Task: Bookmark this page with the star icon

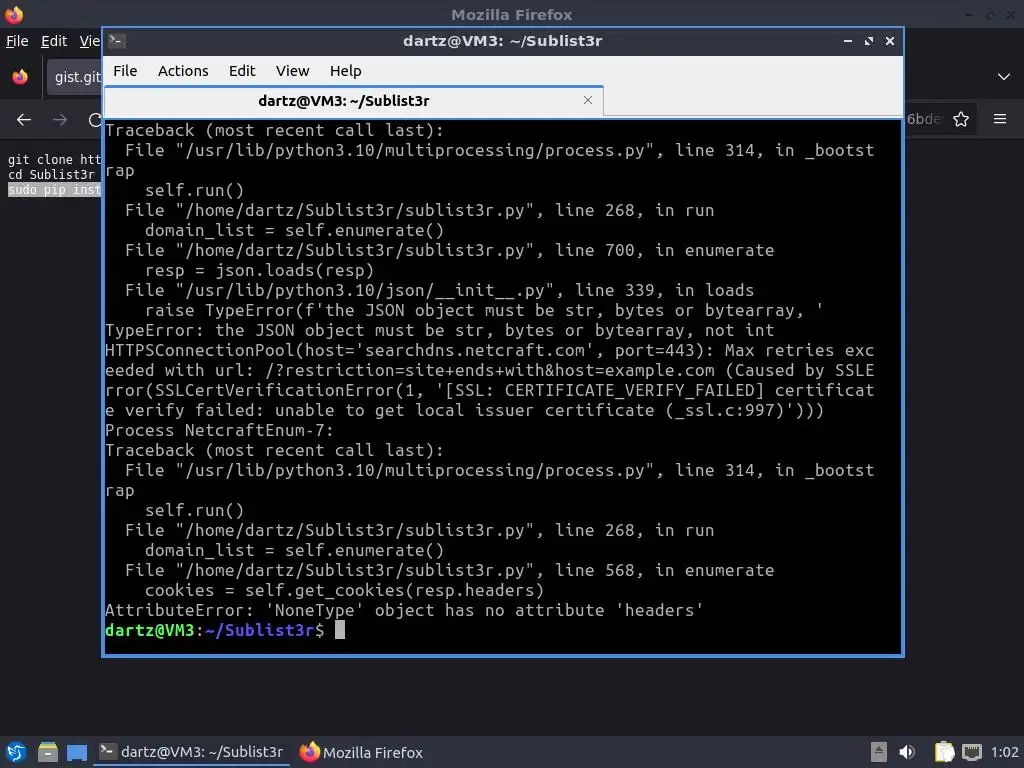Action: click(961, 120)
